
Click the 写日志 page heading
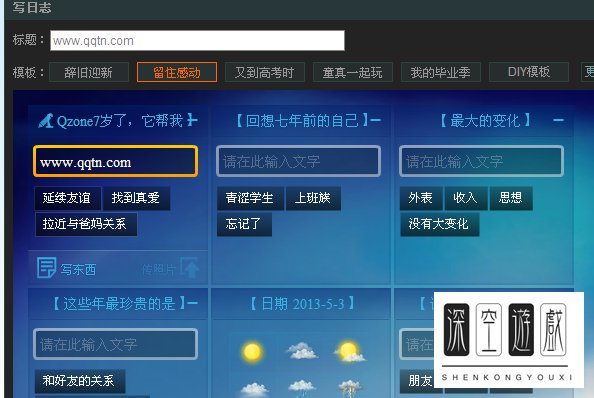pyautogui.click(x=32, y=8)
